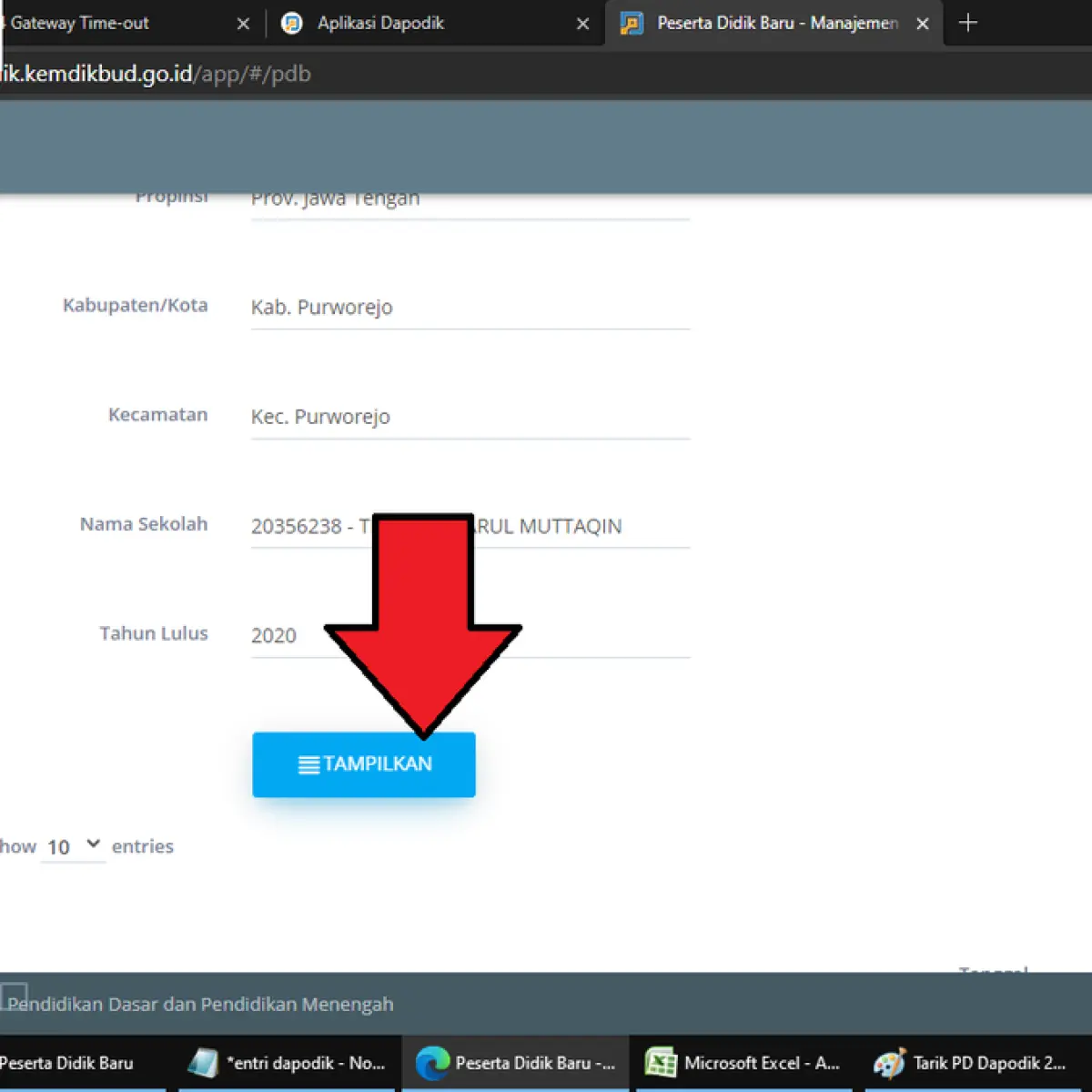The width and height of the screenshot is (1092, 1092).
Task: Open the Tarik PD Dapodik Paint taskbar item
Action: [x=974, y=1063]
